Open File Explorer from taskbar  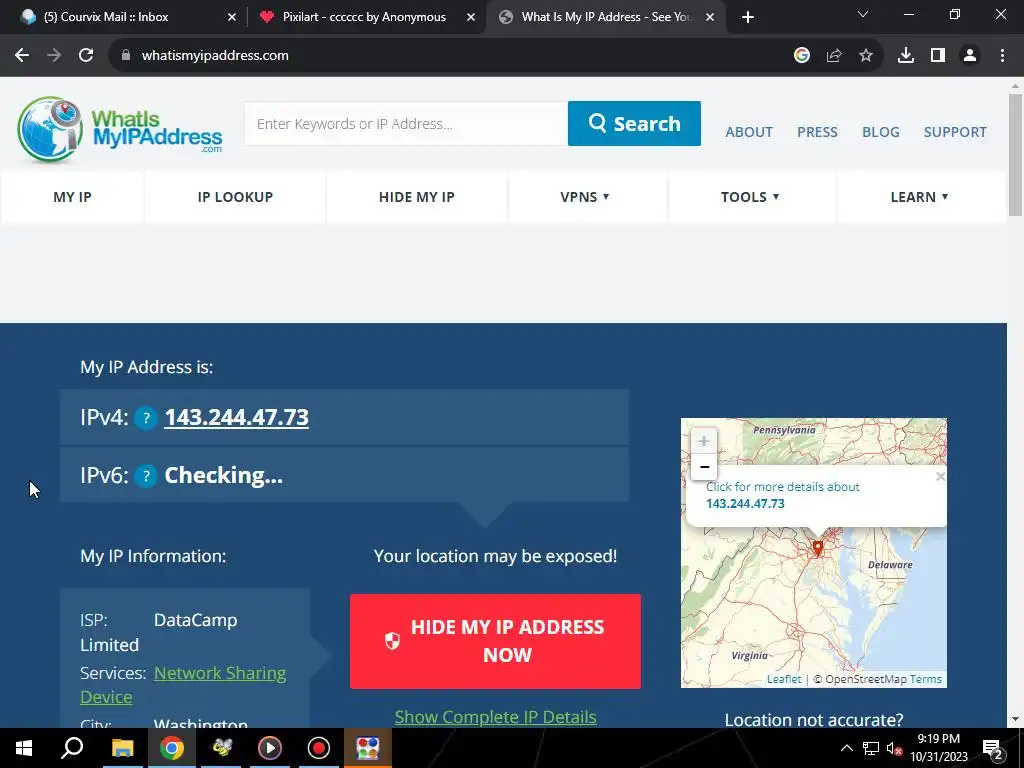[x=122, y=748]
